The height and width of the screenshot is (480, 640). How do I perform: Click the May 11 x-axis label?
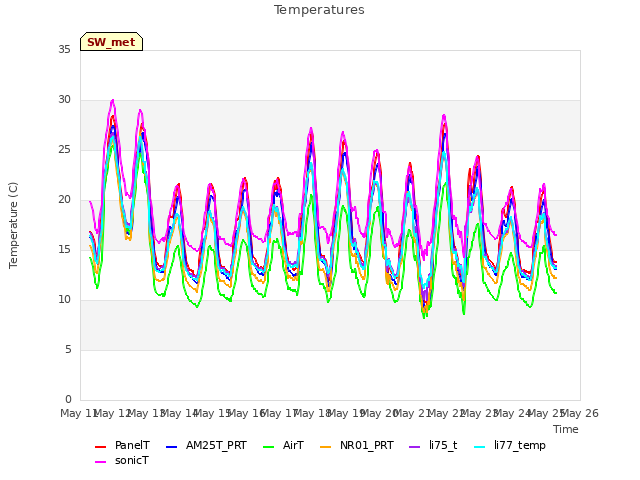point(78,413)
